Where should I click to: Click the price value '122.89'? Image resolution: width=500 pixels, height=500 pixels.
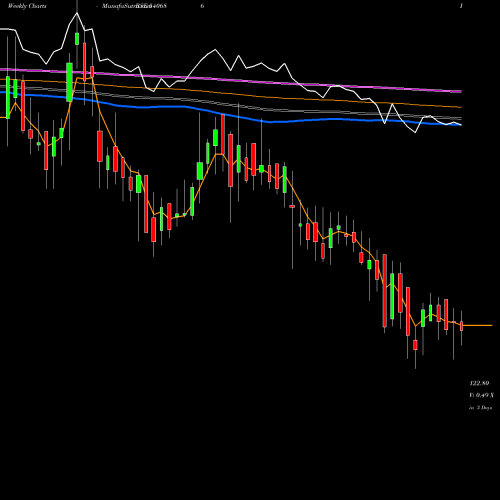pyautogui.click(x=479, y=383)
